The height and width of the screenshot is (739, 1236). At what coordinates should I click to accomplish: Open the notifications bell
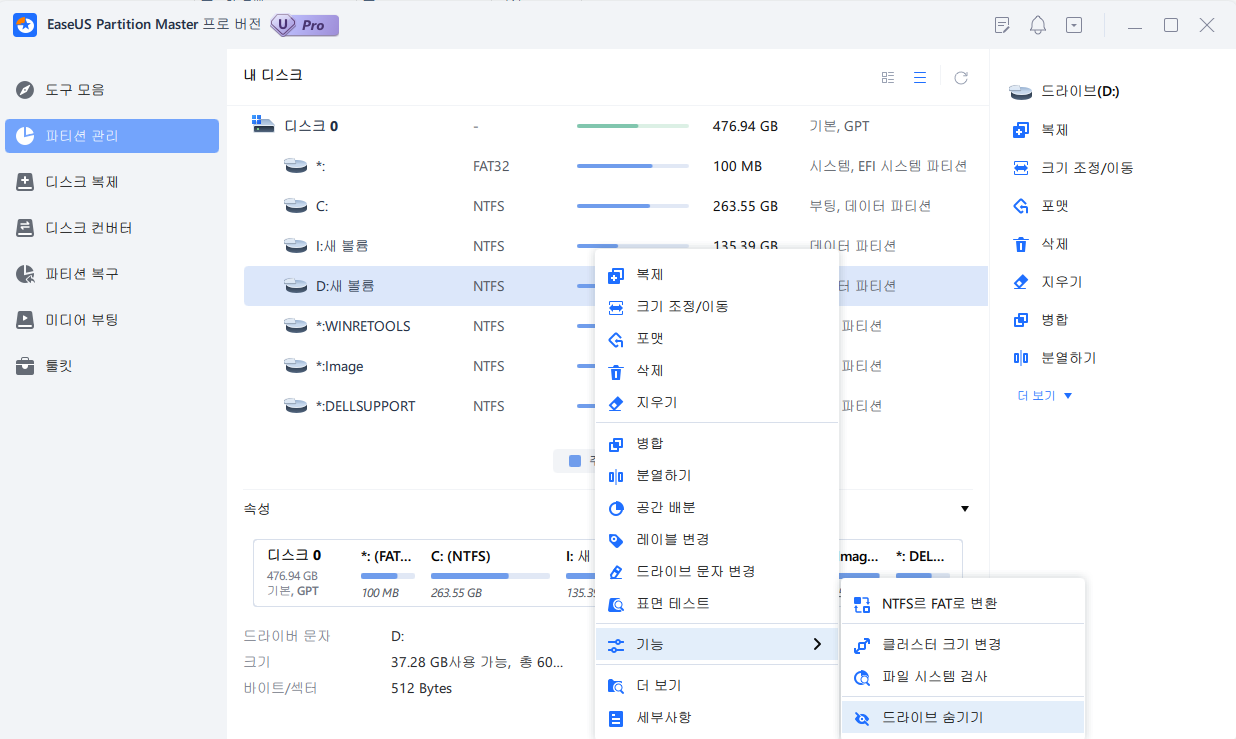pos(1037,24)
